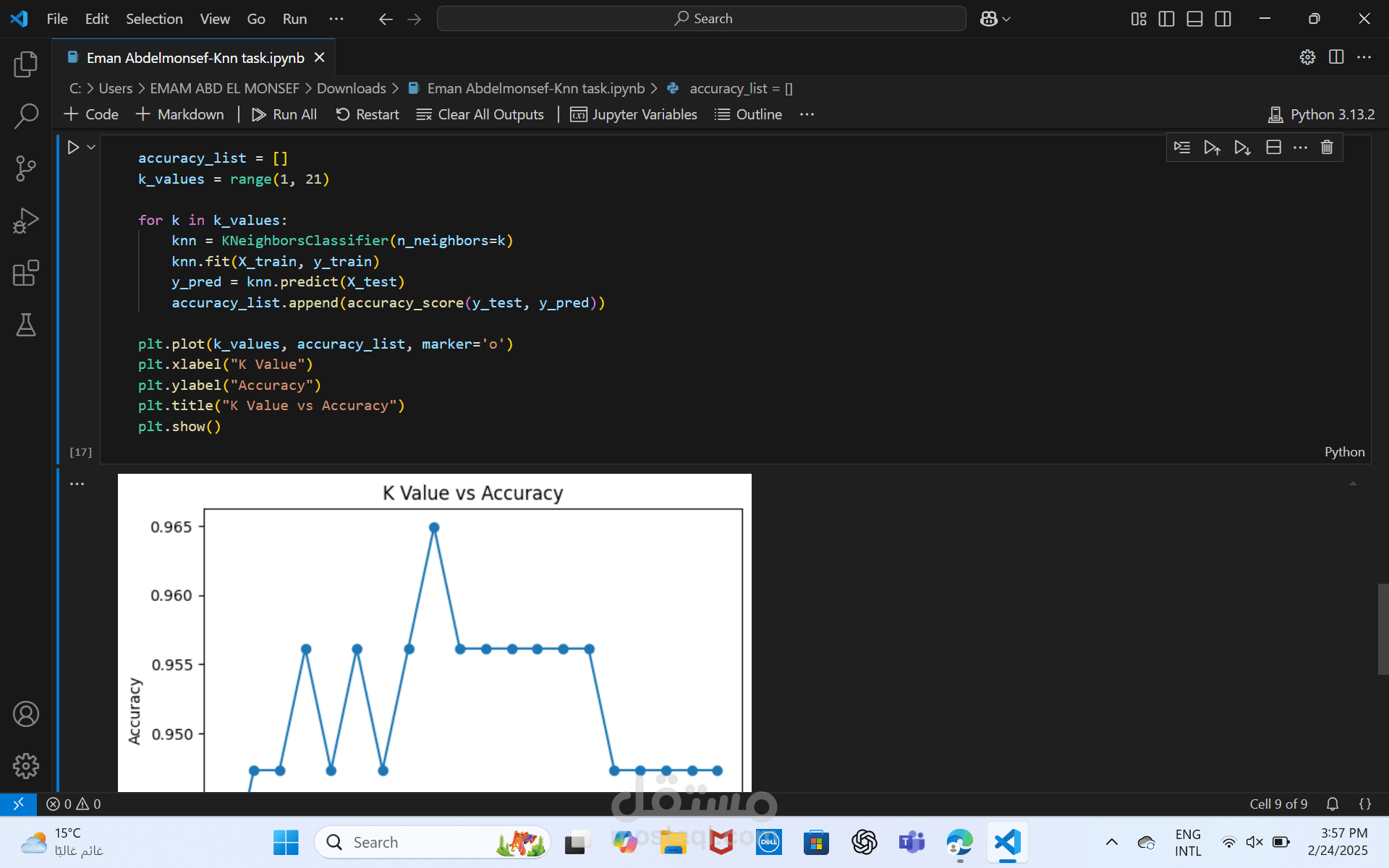Expand run cell options dropdown arrow

tap(91, 148)
